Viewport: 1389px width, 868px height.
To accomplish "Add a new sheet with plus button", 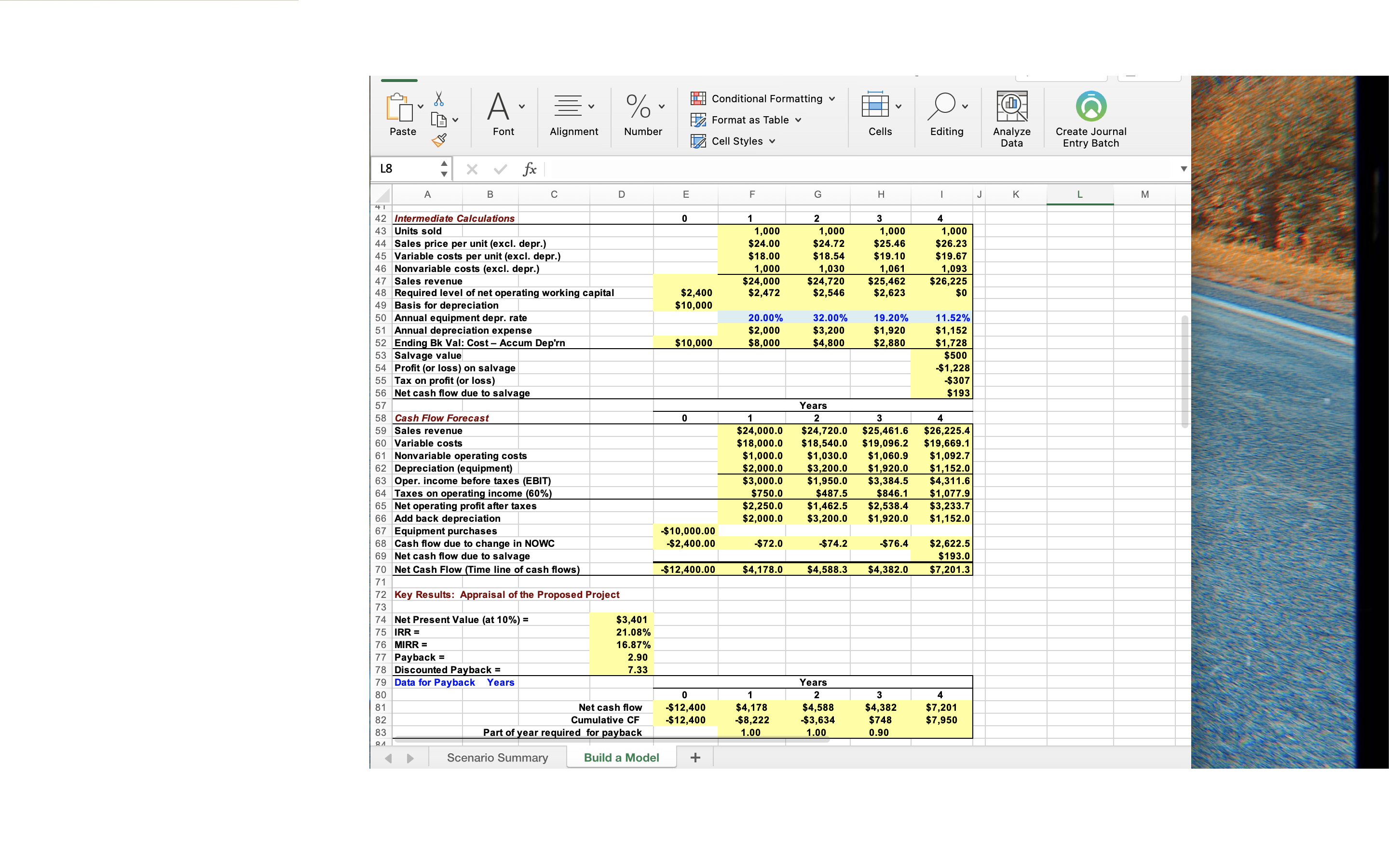I will point(695,757).
